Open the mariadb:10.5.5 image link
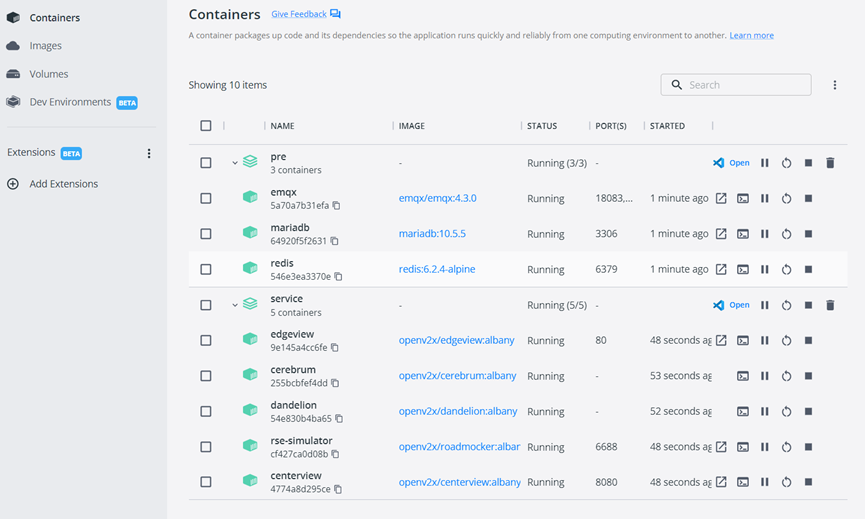This screenshot has height=519, width=865. pos(432,234)
